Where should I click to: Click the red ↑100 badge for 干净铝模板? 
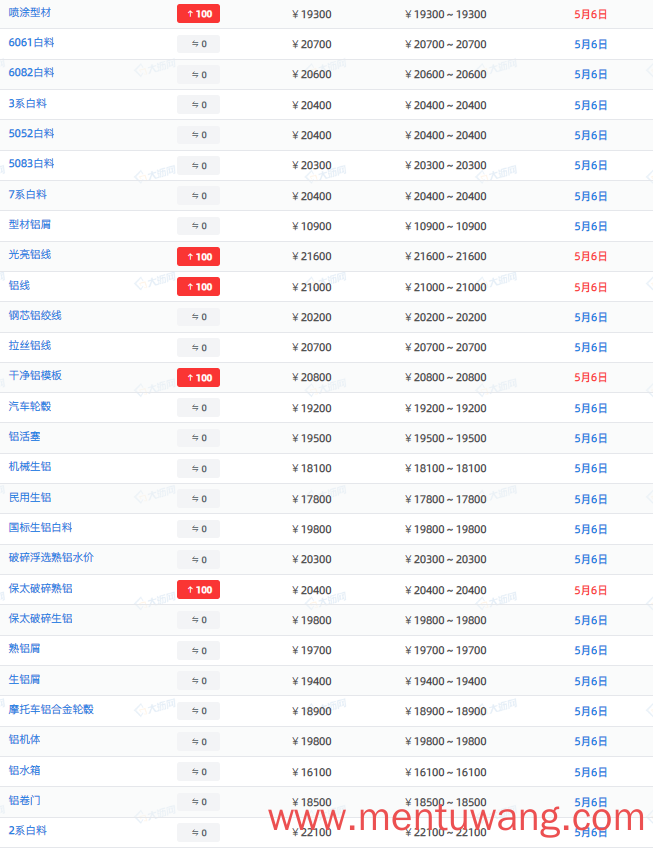tap(199, 377)
